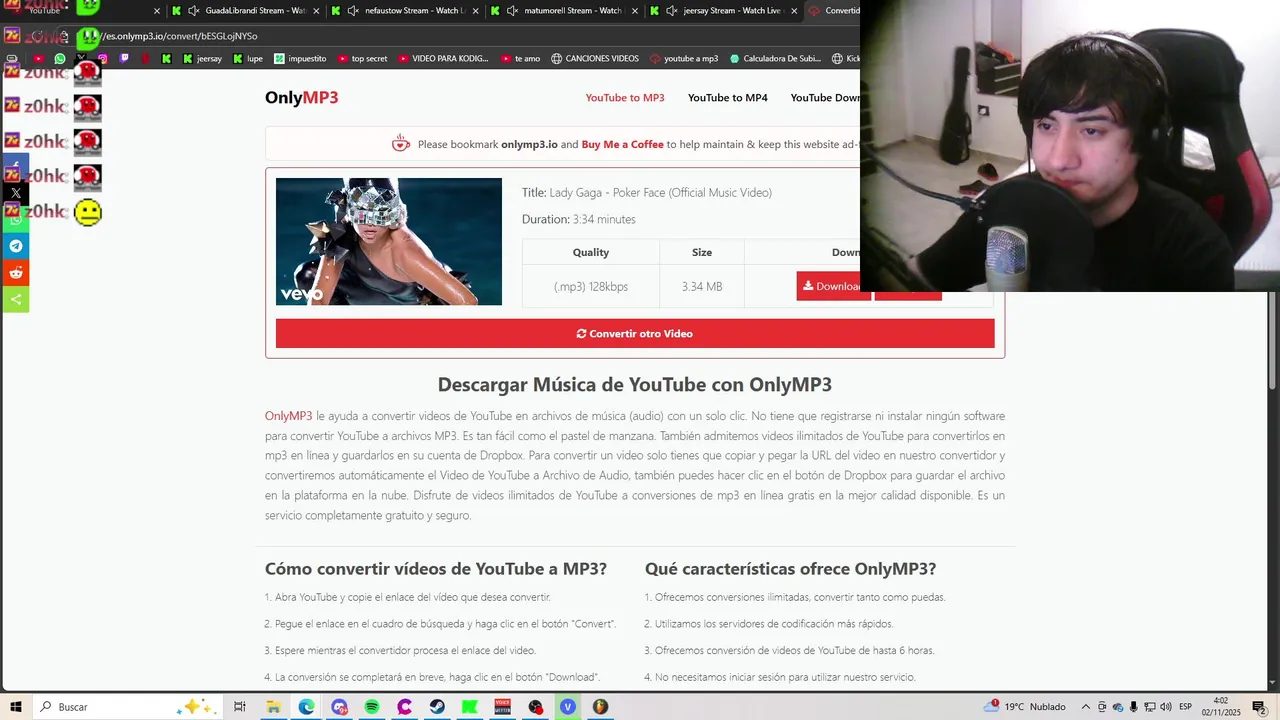Screen dimensions: 1280x720
Task: Switch to nefaustow Stream tab
Action: point(404,11)
